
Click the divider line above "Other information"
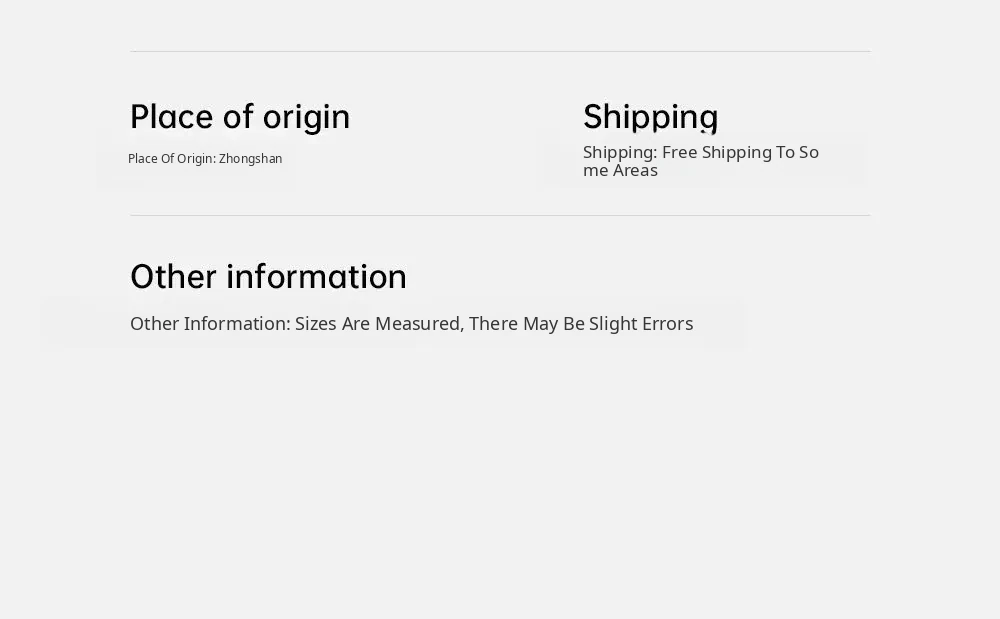point(500,215)
